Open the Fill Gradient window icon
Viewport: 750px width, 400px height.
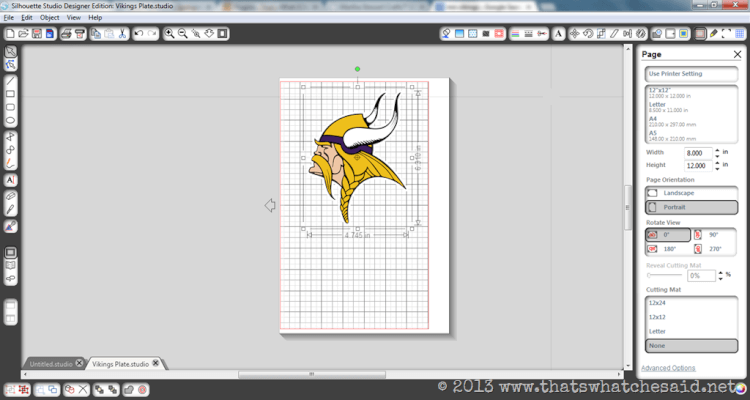pyautogui.click(x=459, y=33)
